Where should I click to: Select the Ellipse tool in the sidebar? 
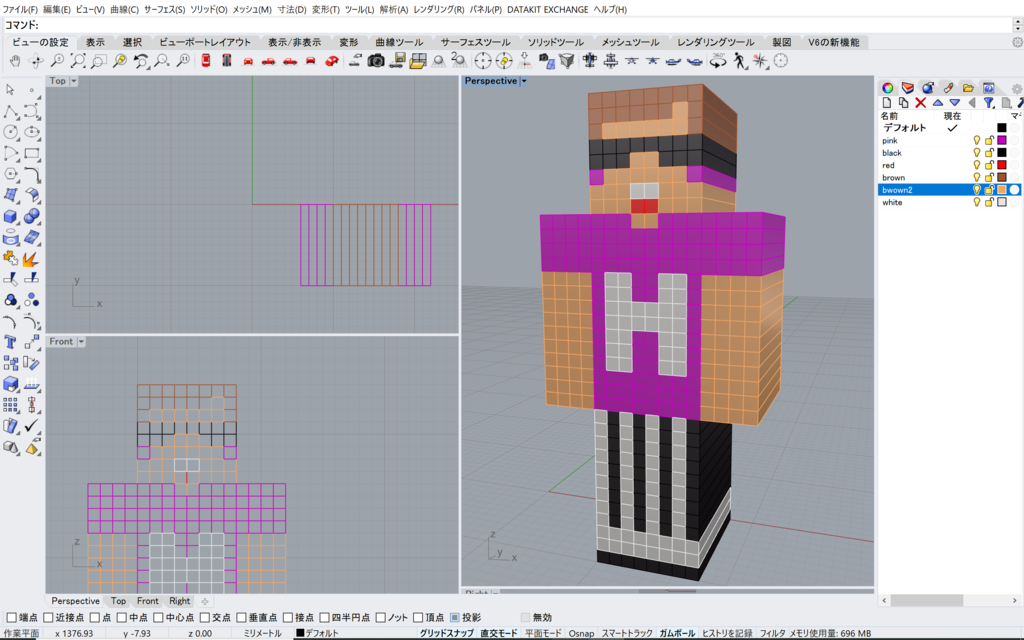(31, 132)
